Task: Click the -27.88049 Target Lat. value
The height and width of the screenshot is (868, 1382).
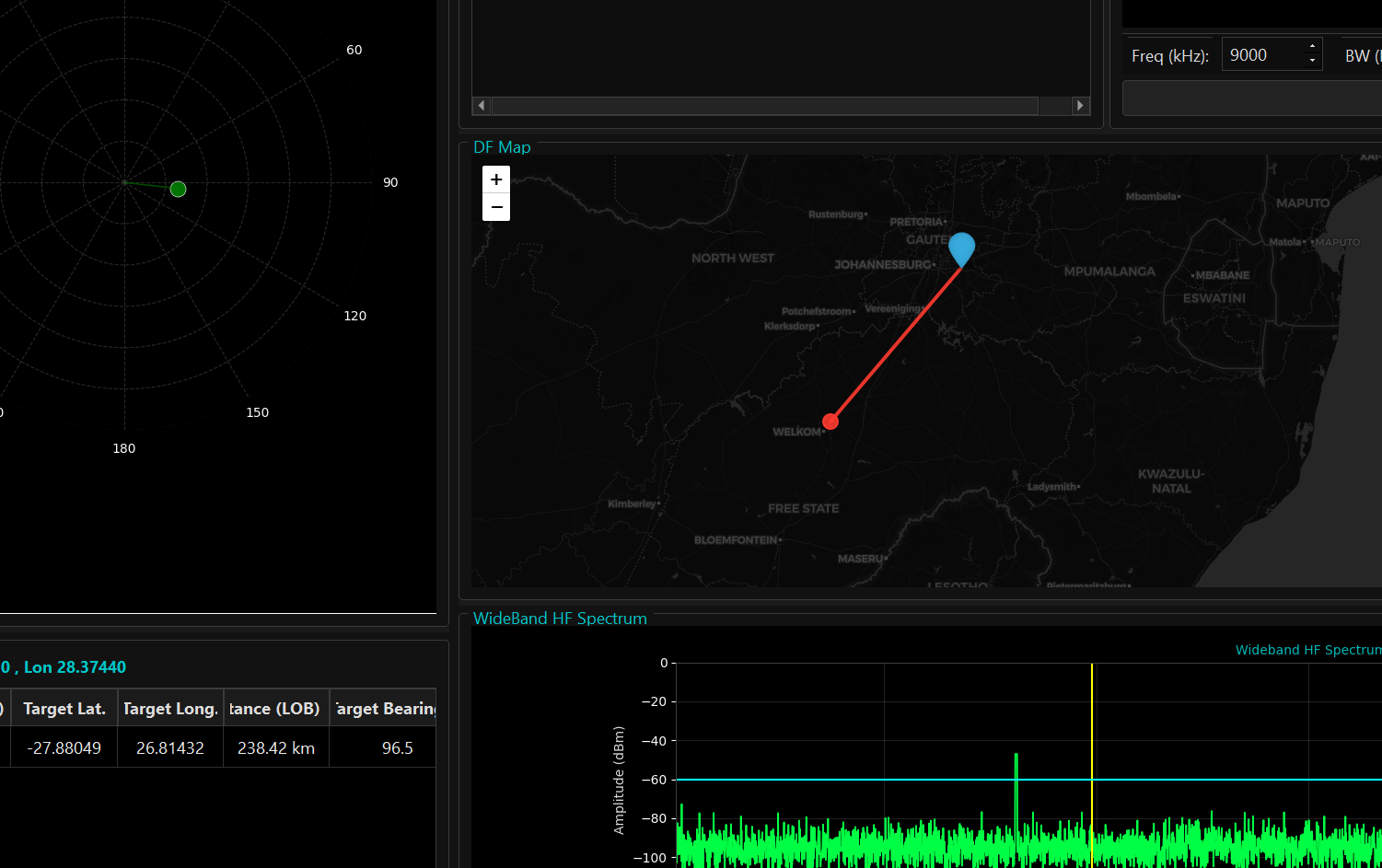Action: point(64,747)
